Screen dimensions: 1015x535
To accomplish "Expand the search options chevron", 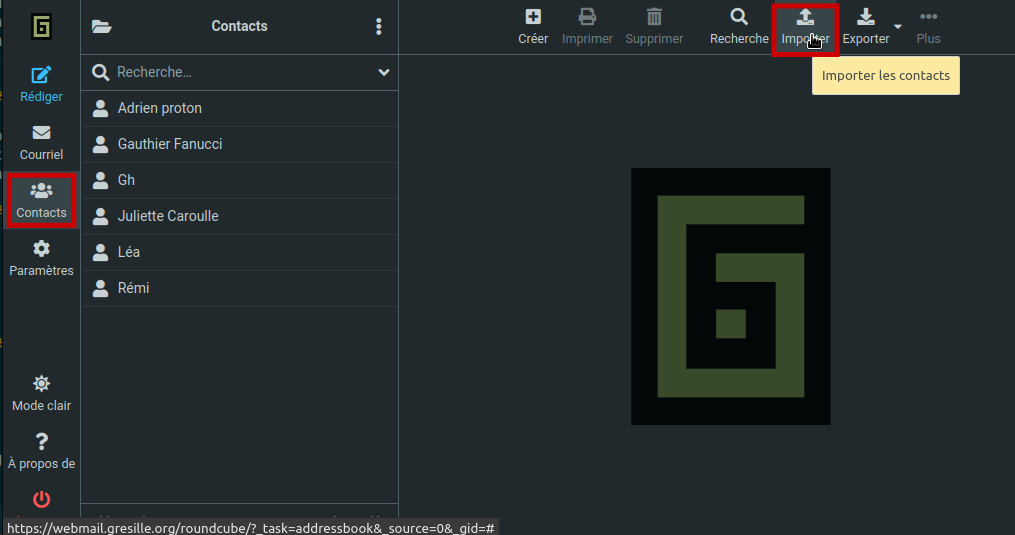I will [x=384, y=72].
